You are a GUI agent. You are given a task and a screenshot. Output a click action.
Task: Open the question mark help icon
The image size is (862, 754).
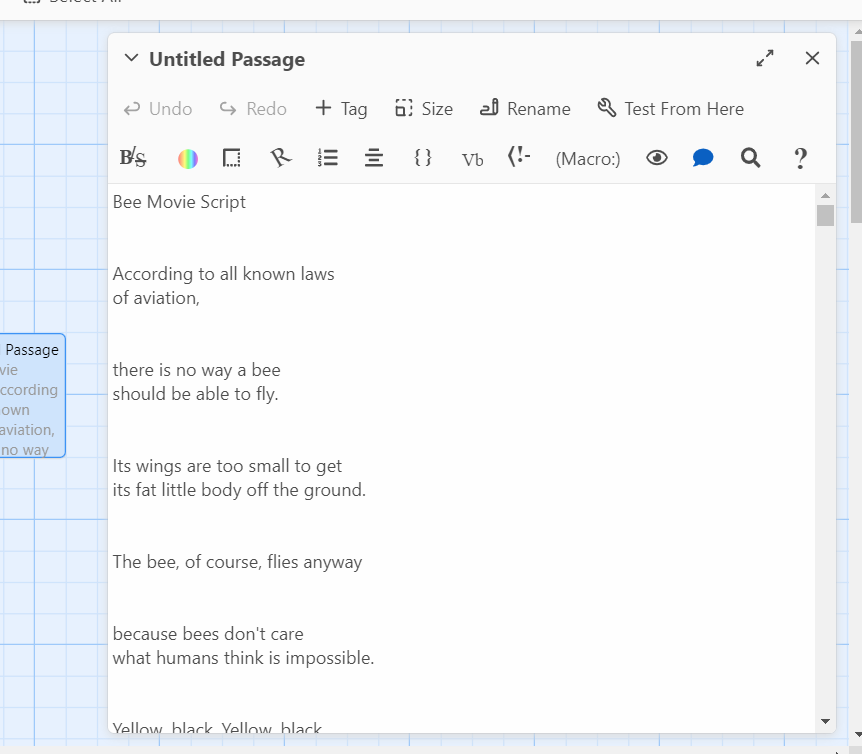coord(800,159)
